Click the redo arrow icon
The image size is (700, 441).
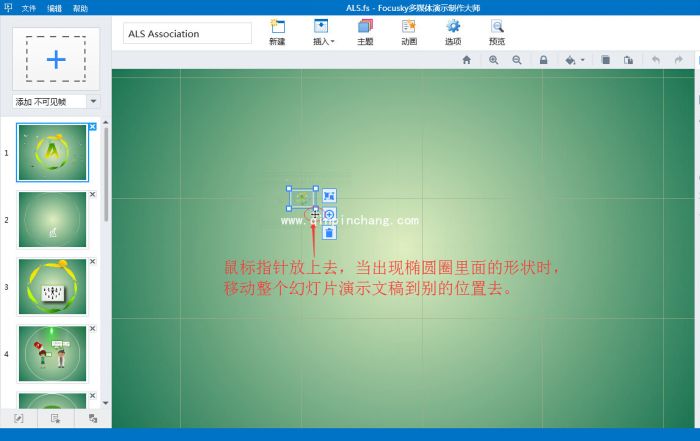679,60
